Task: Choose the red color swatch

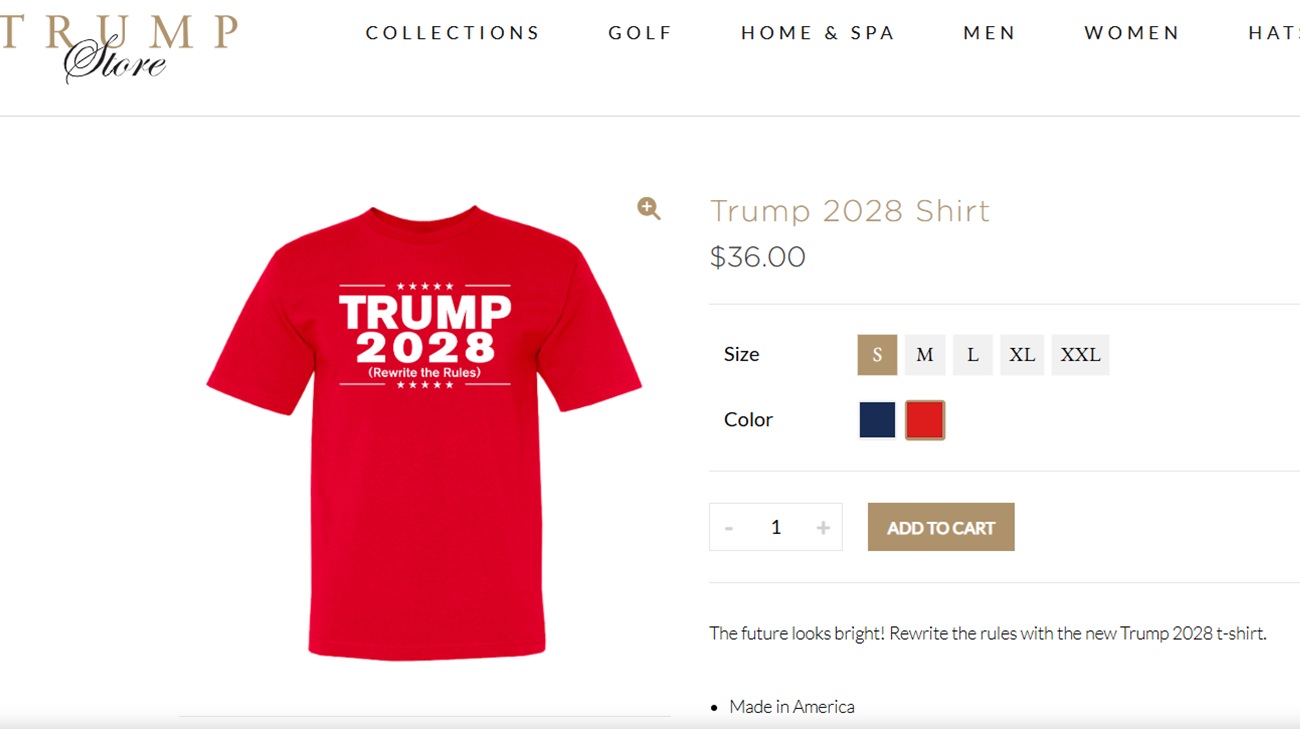Action: click(x=925, y=420)
